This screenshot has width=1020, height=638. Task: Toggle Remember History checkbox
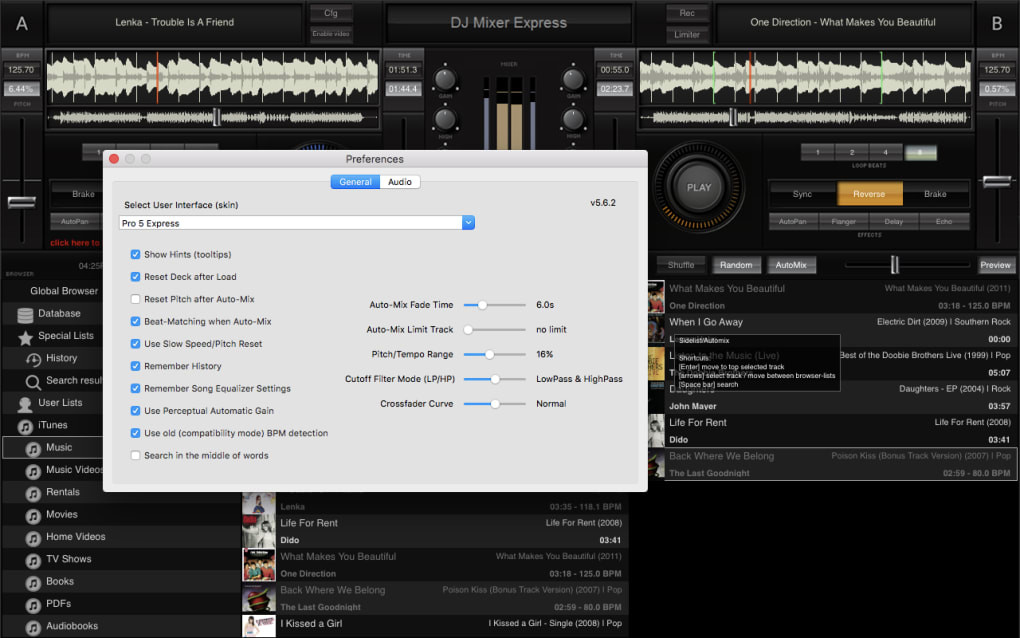(x=135, y=366)
